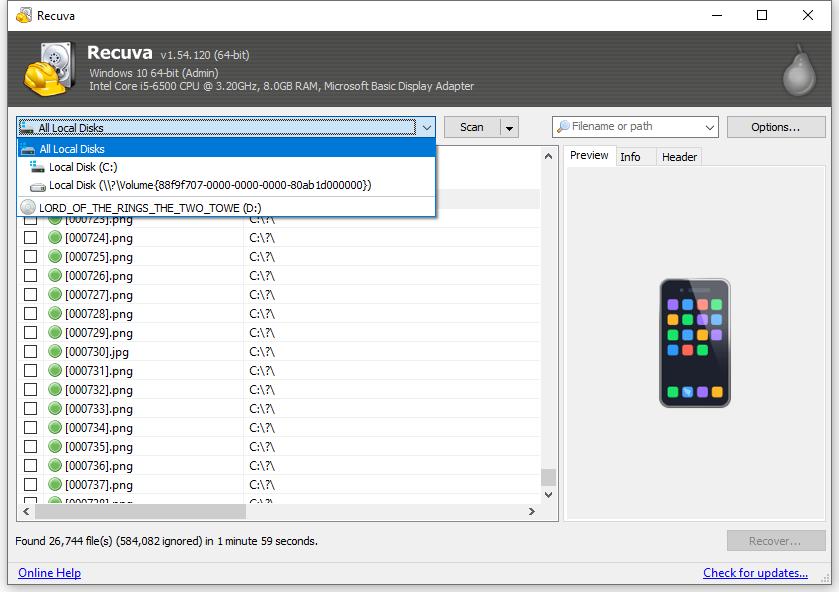Click the green status dot of [000730].jpg
Viewport: 839px width, 592px height.
(x=55, y=352)
